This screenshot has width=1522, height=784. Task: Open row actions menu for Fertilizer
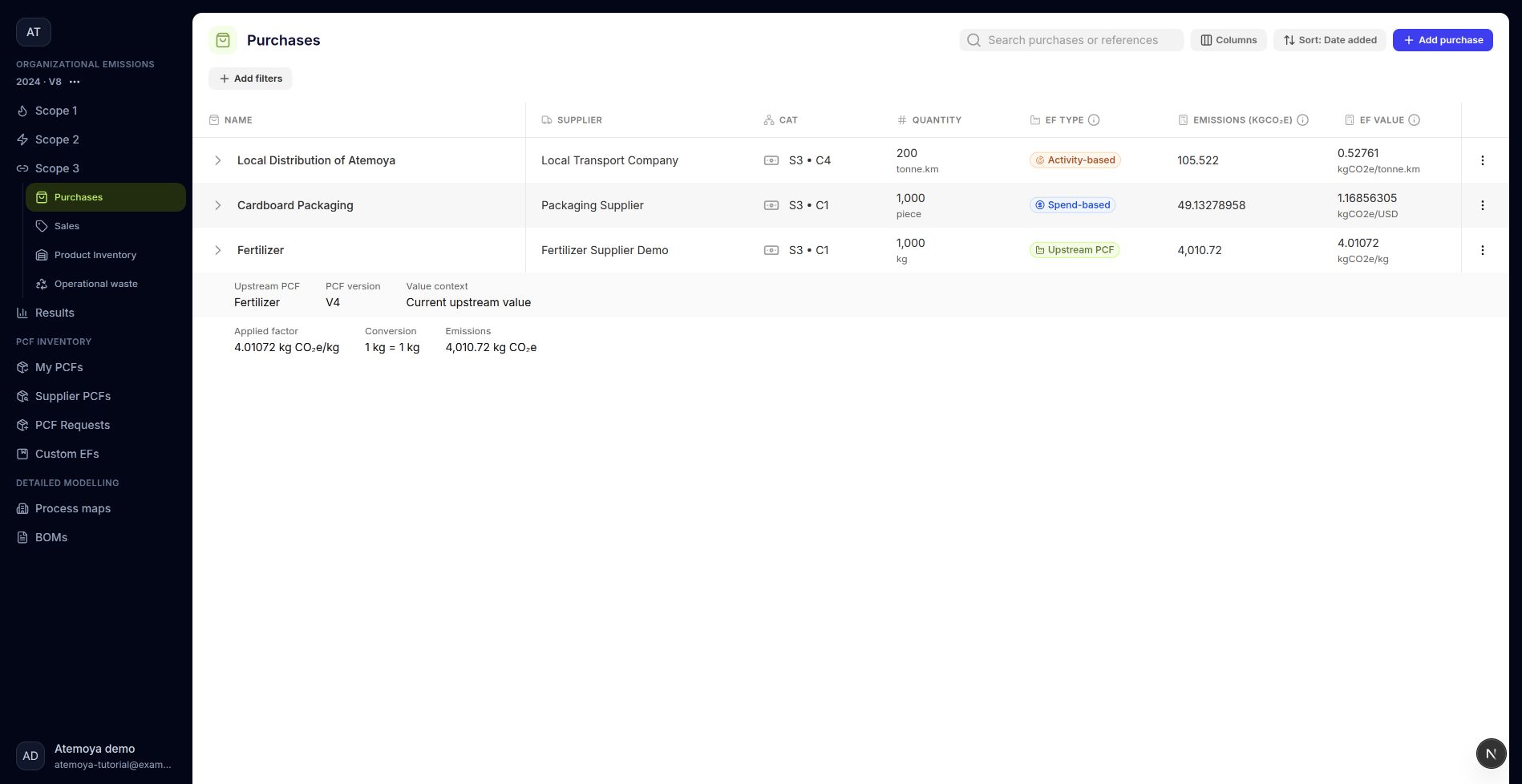coord(1483,250)
